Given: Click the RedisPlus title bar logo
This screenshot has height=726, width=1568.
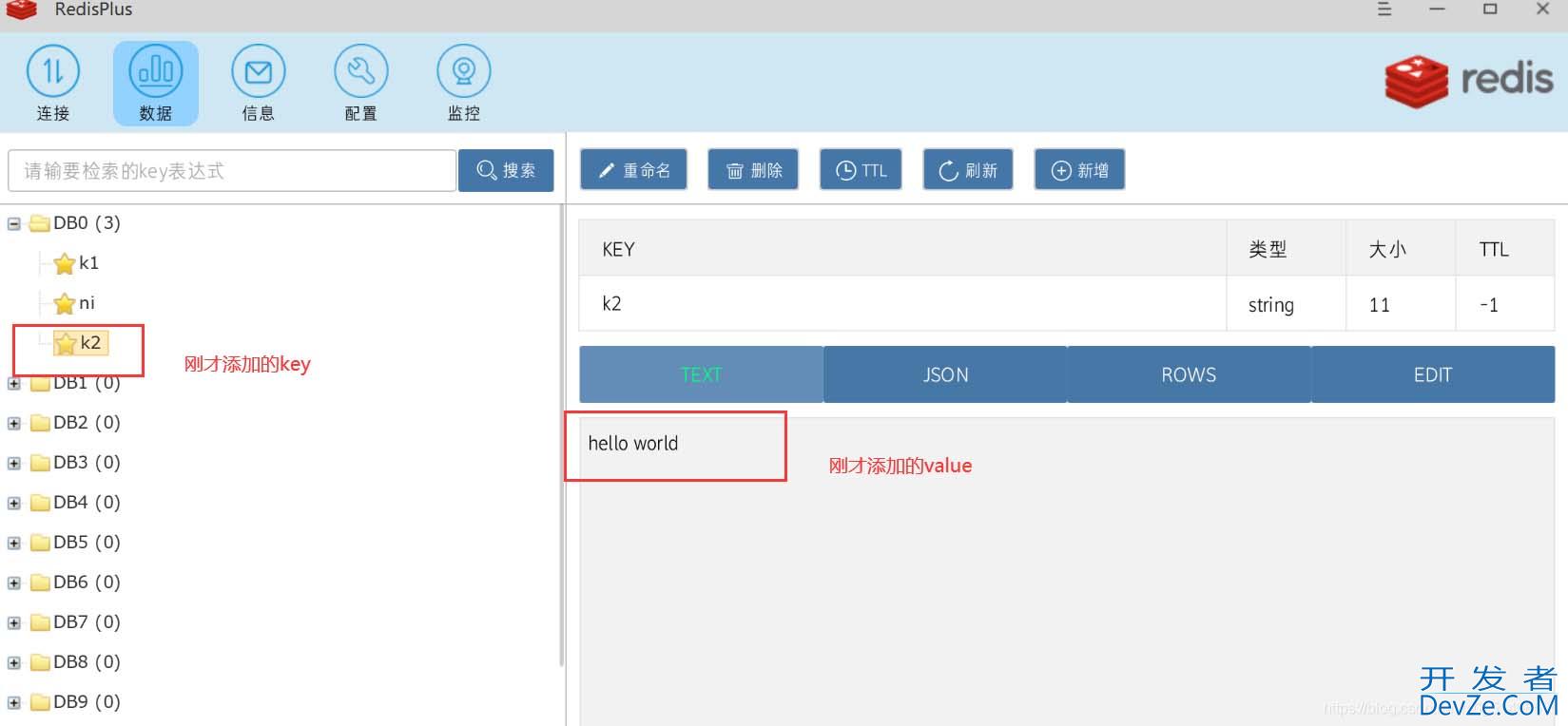Looking at the screenshot, I should pyautogui.click(x=21, y=10).
